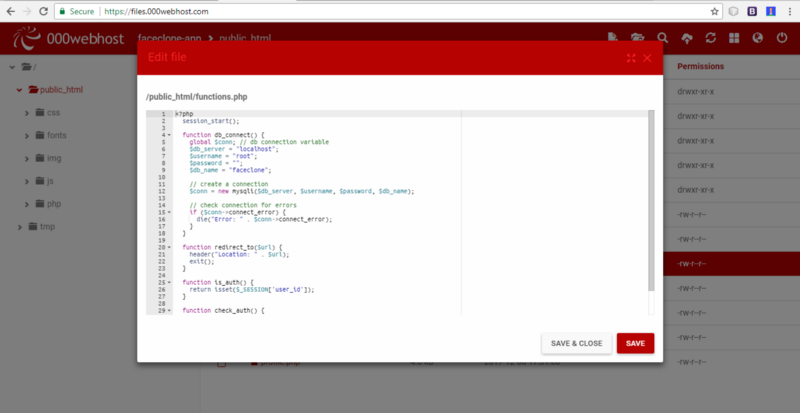The image size is (800, 413).
Task: Open the lighthouse extension icon
Action: 770,11
